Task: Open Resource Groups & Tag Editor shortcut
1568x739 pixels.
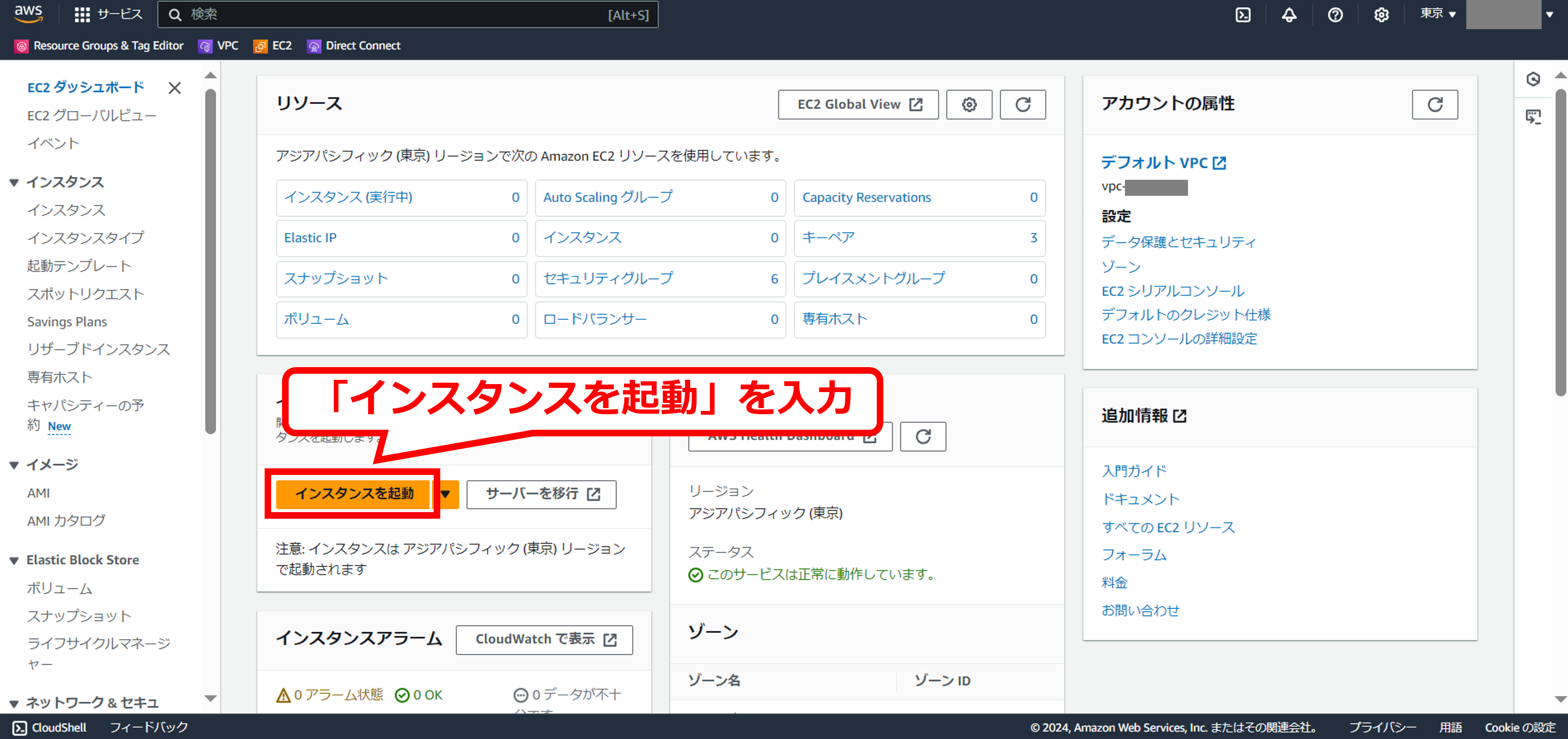Action: [x=99, y=46]
